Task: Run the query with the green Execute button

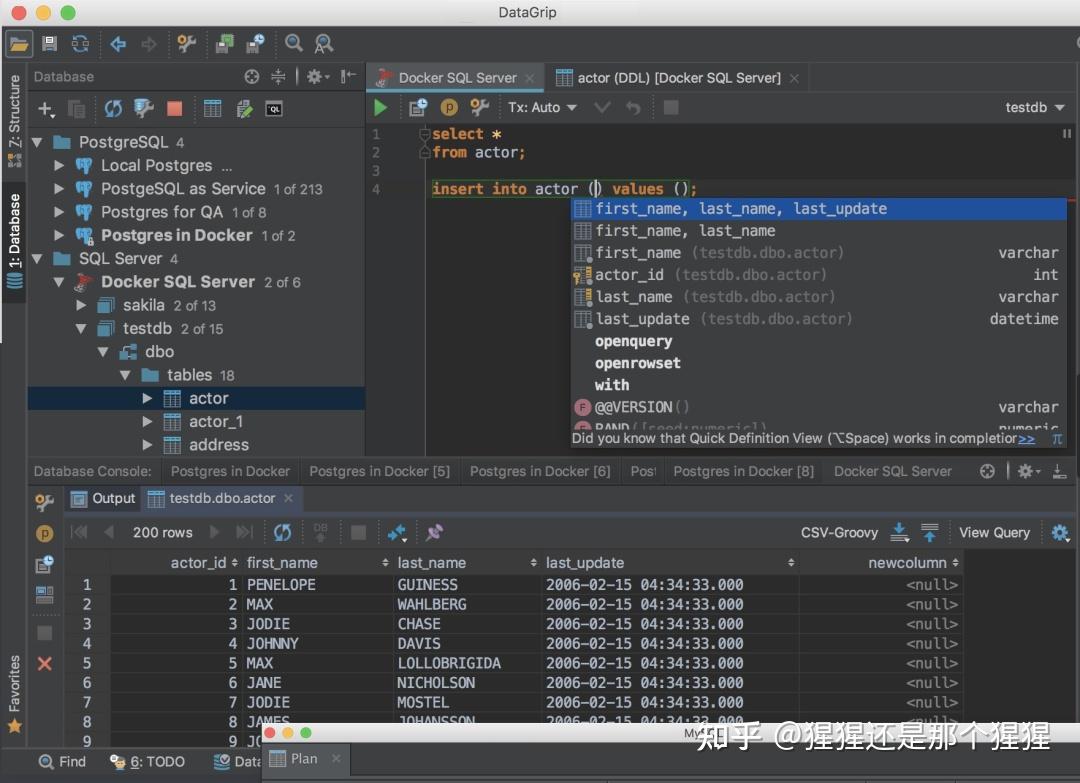Action: coord(381,107)
